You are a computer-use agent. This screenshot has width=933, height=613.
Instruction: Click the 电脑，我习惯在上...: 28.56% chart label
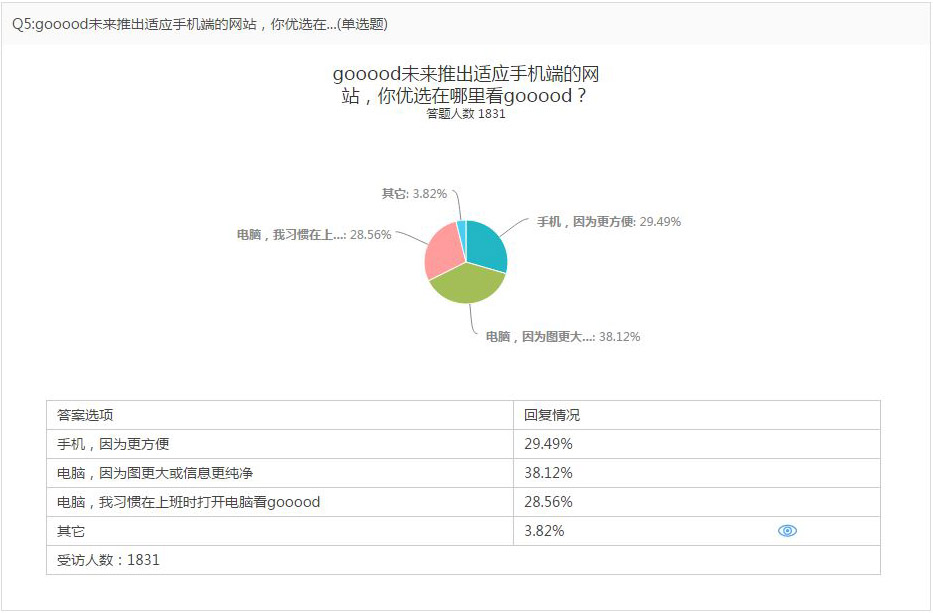[314, 235]
